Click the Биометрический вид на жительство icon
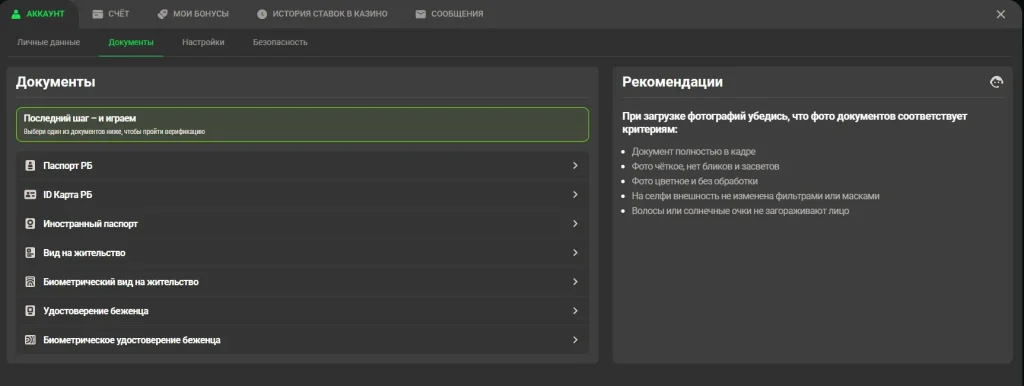This screenshot has width=1024, height=386. click(x=29, y=282)
